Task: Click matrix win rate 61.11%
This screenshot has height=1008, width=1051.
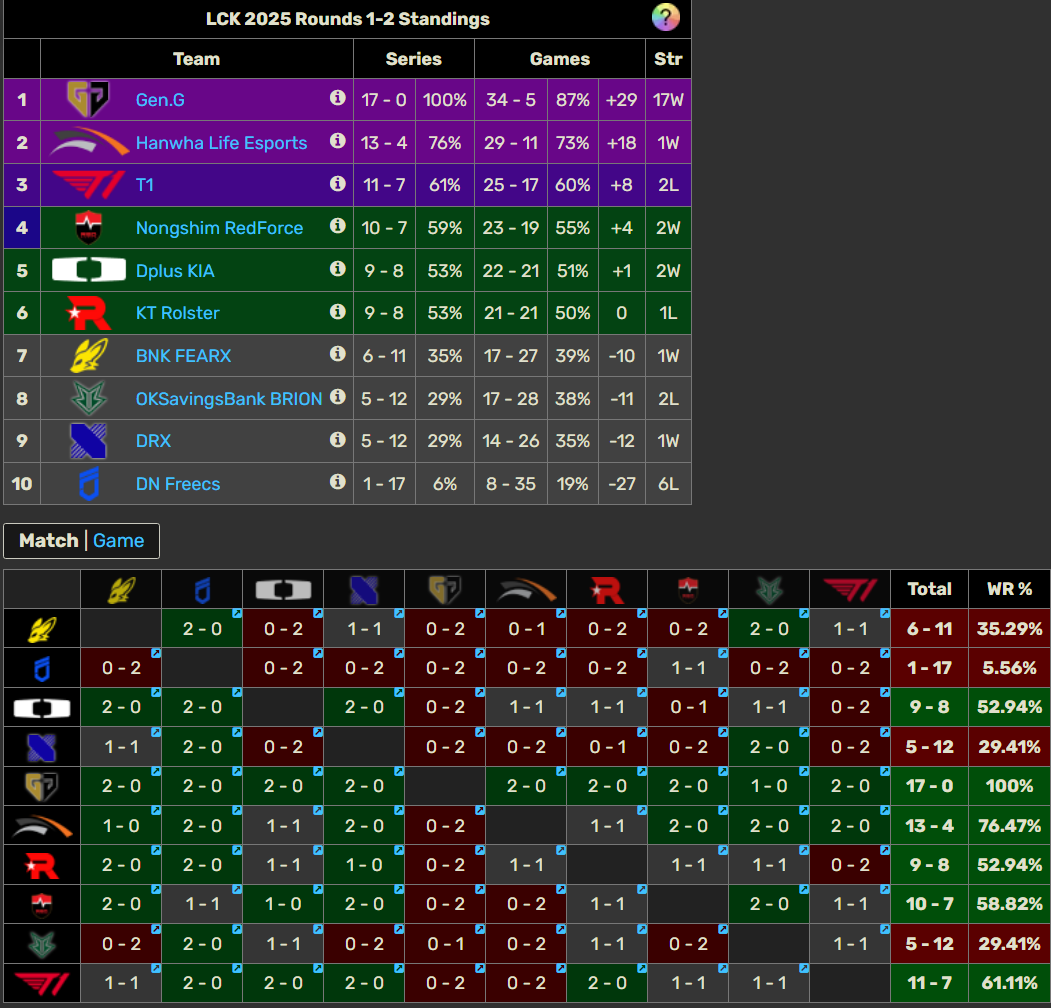Action: pyautogui.click(x=1009, y=983)
